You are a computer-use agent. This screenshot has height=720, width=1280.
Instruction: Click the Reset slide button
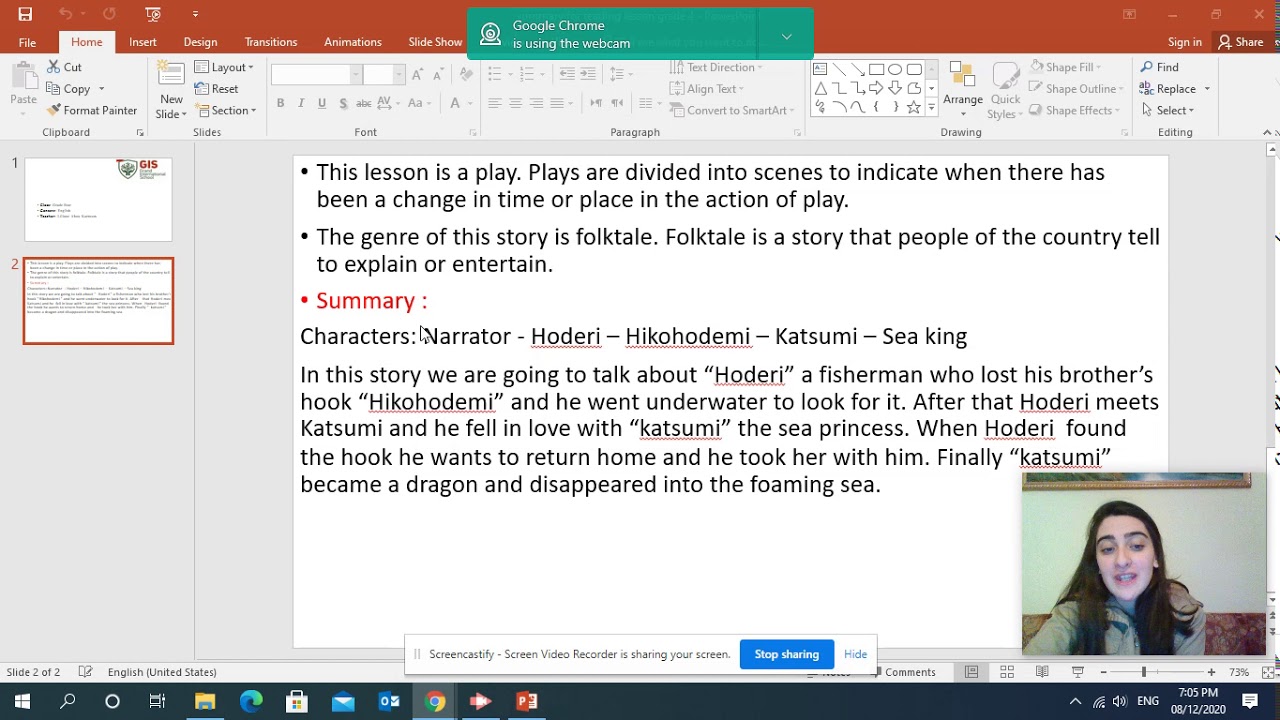pos(217,89)
